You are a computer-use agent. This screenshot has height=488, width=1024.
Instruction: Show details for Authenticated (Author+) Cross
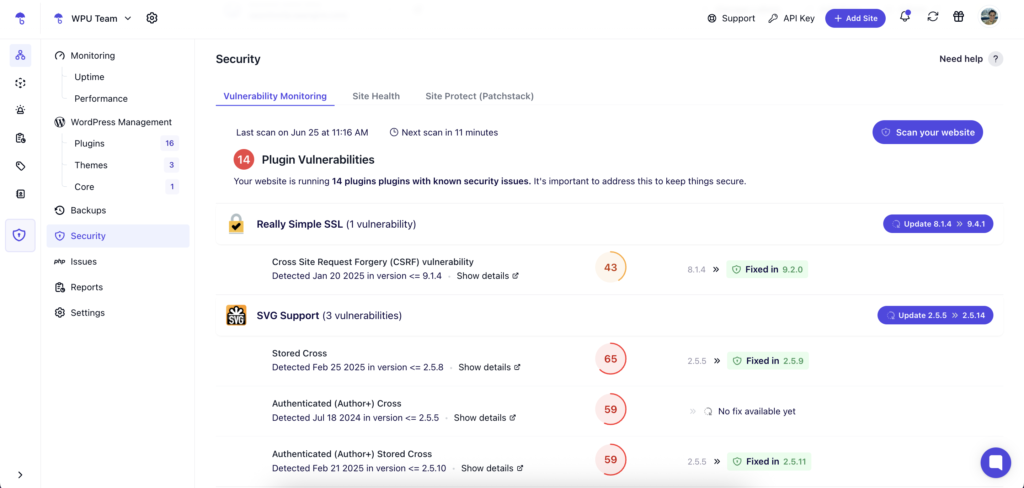(485, 417)
